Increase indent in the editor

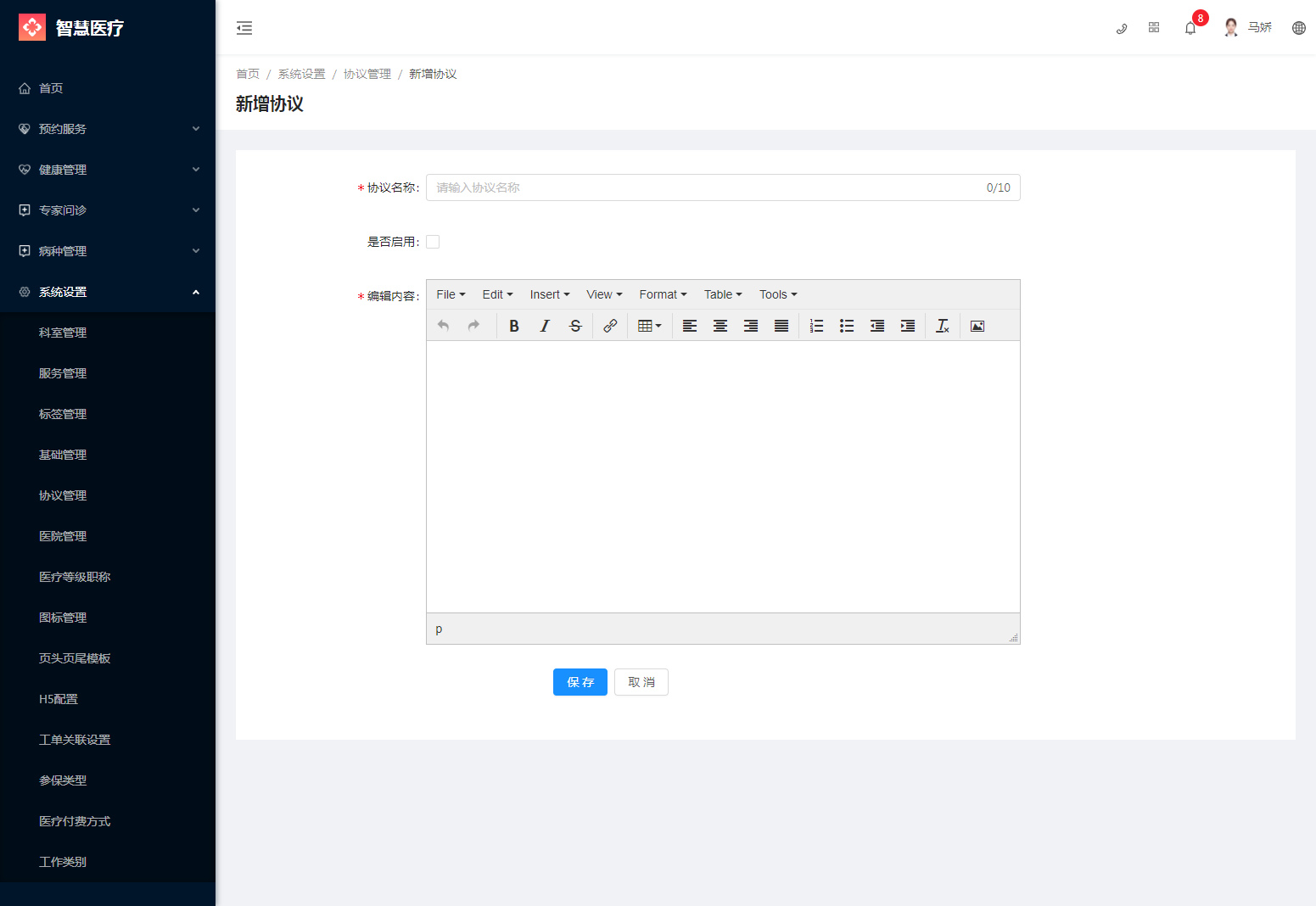[x=908, y=326]
